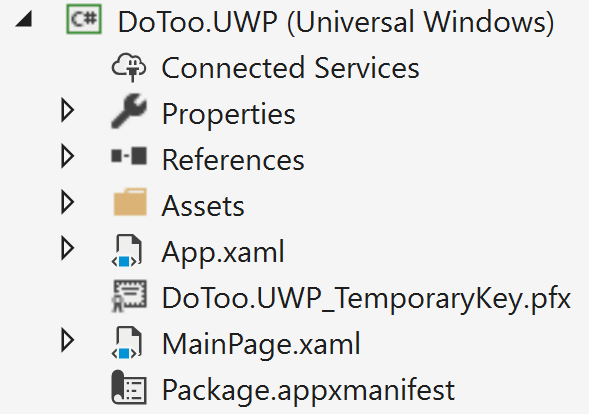The image size is (589, 414).
Task: Click the certificate icon for TemporaryKey.pfx
Action: (129, 296)
